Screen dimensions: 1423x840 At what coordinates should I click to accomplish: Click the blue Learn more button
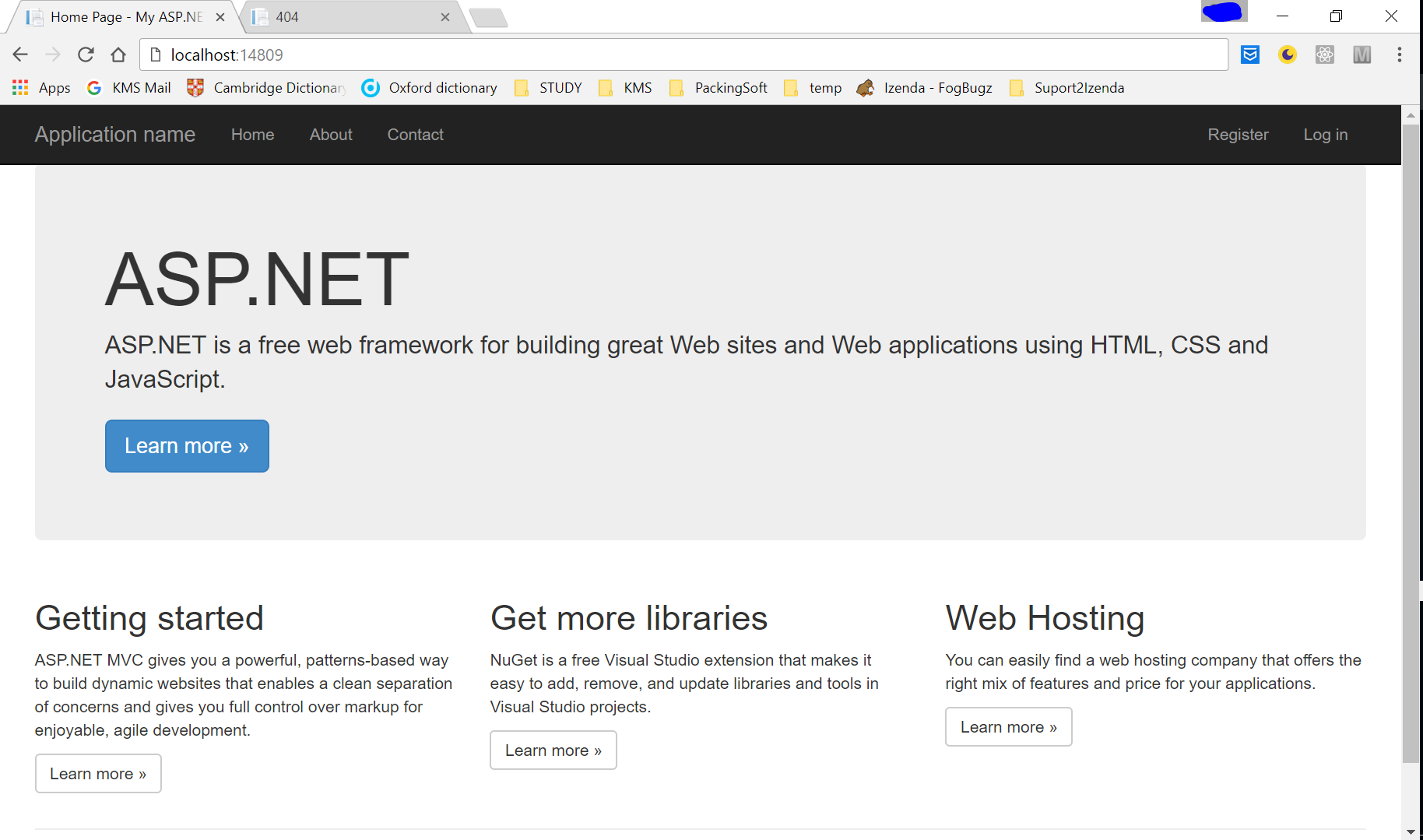coord(187,446)
